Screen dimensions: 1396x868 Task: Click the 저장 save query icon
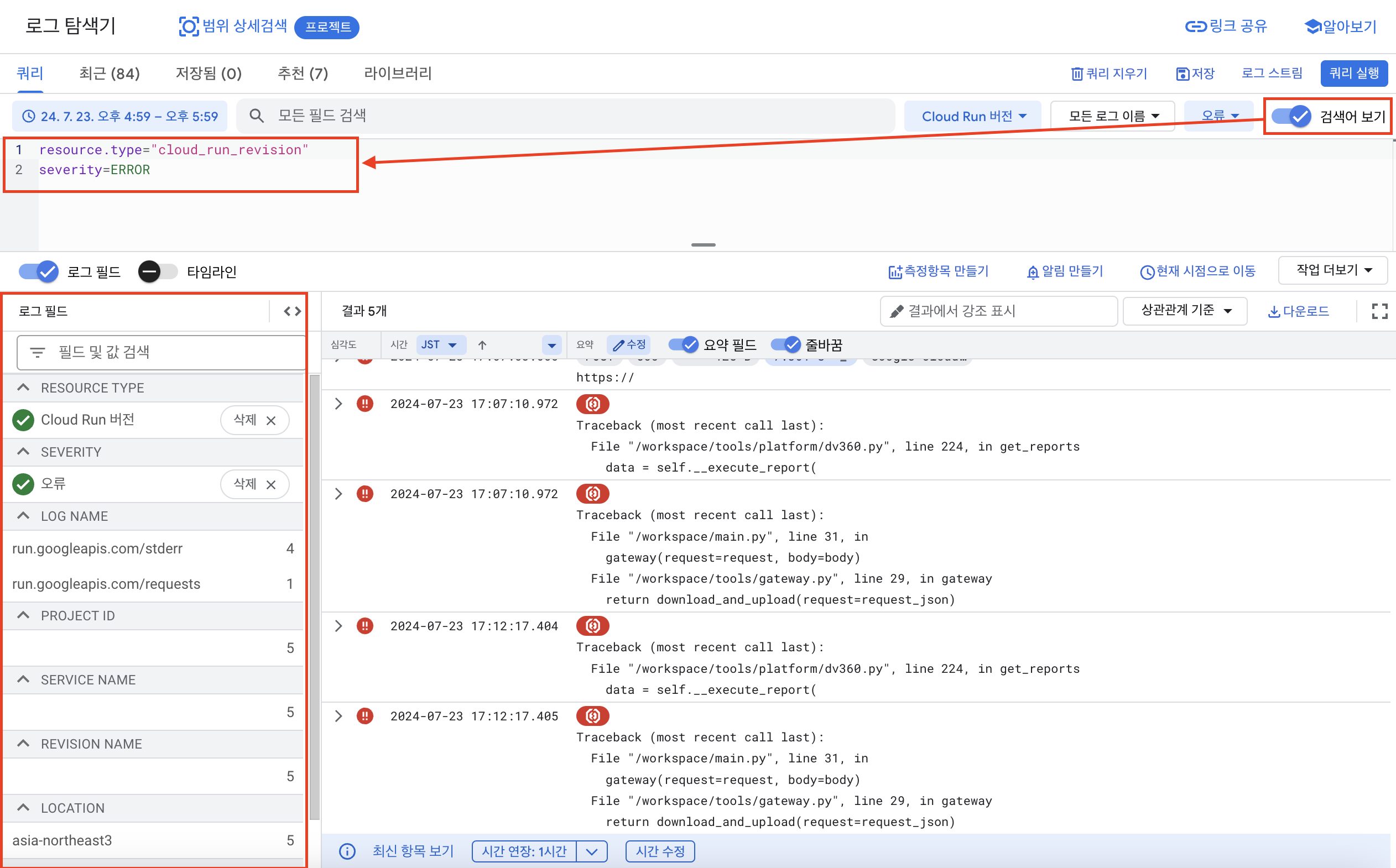1183,74
